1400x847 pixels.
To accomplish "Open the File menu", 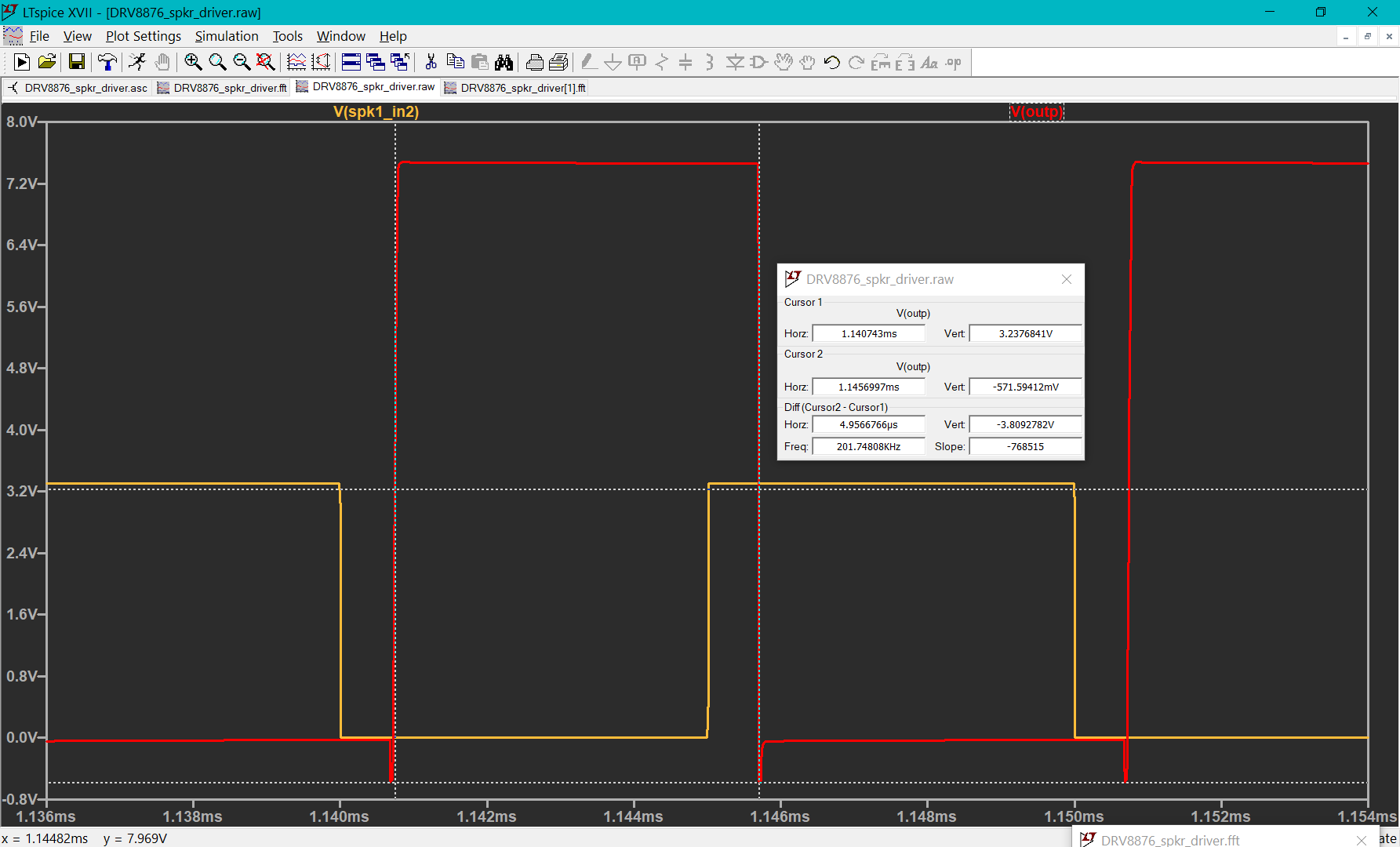I will (39, 36).
